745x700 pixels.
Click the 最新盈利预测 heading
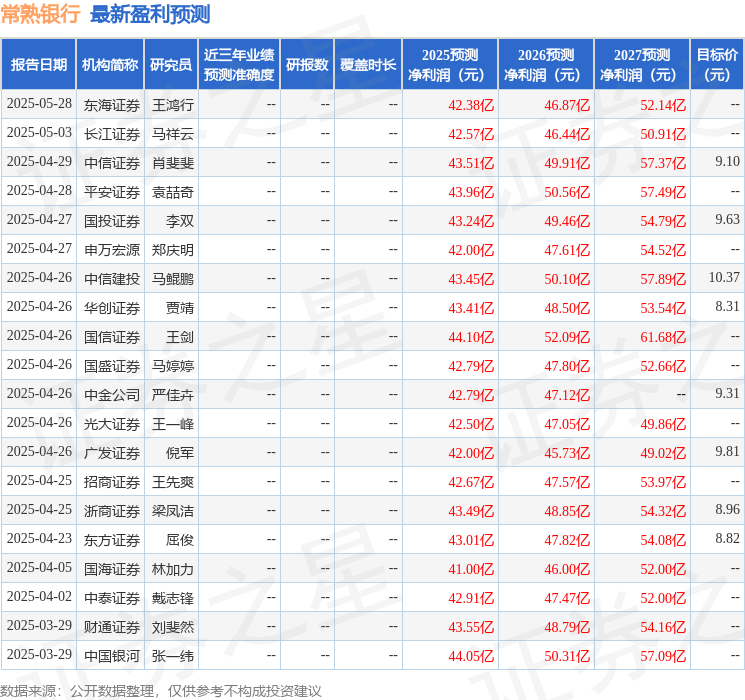tap(150, 15)
